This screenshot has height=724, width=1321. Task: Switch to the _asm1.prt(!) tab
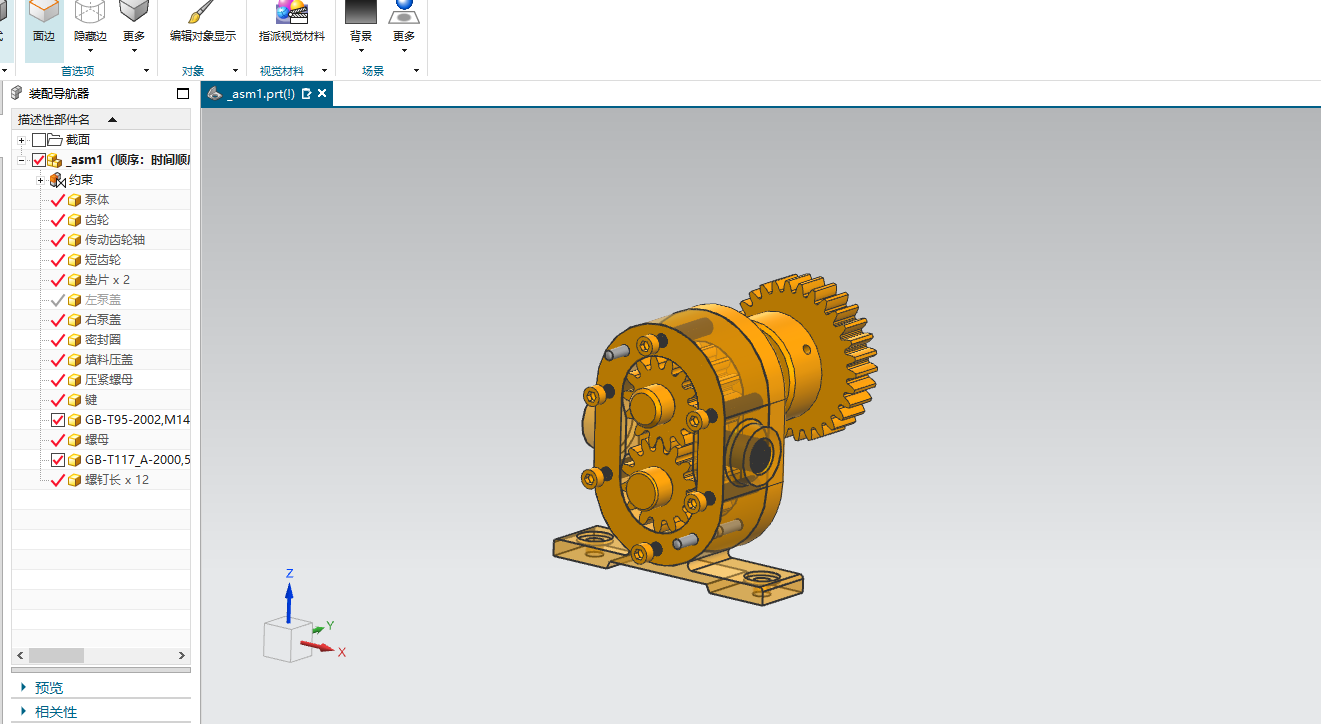tap(266, 94)
